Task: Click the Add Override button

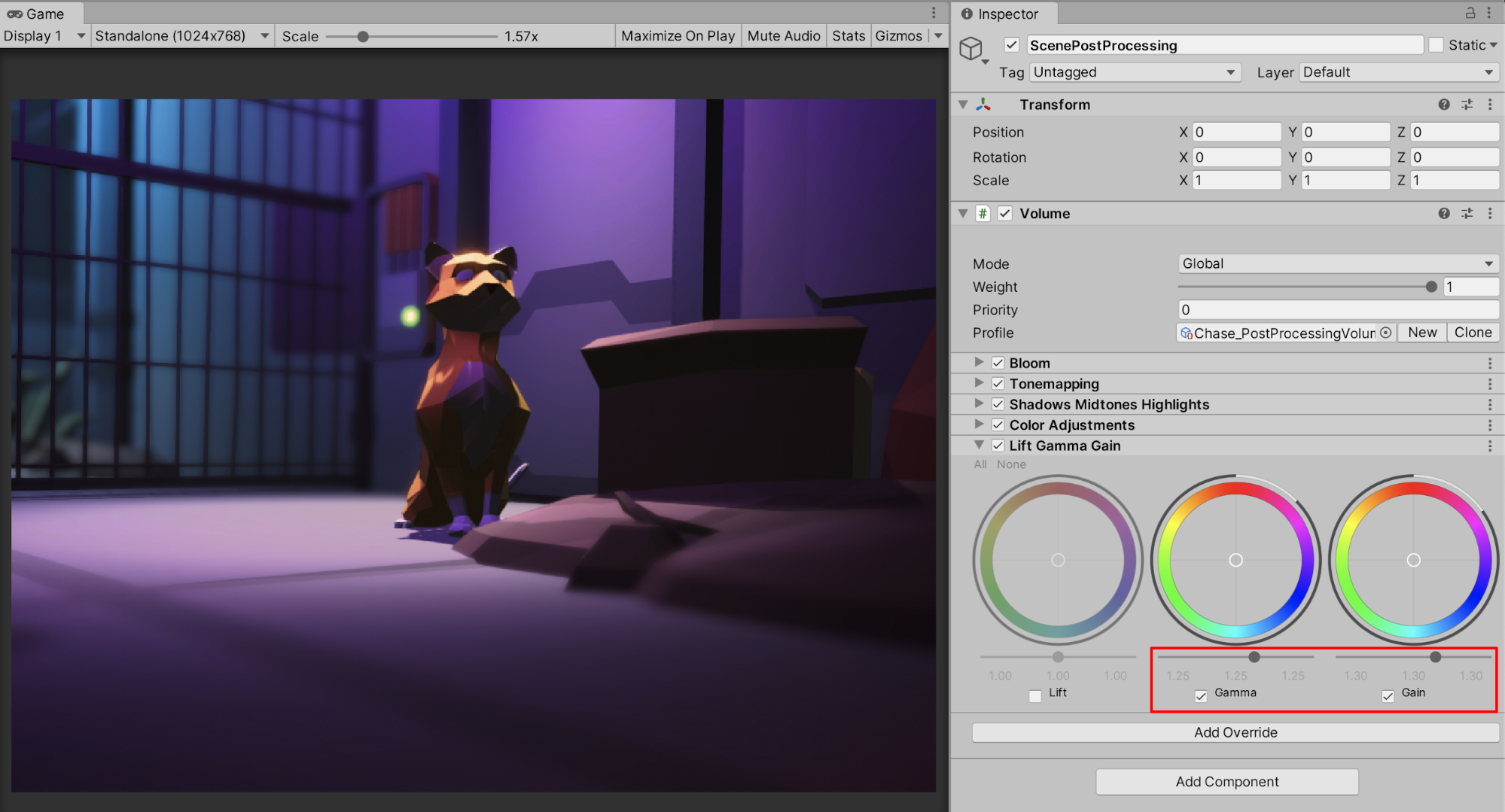Action: (x=1235, y=732)
